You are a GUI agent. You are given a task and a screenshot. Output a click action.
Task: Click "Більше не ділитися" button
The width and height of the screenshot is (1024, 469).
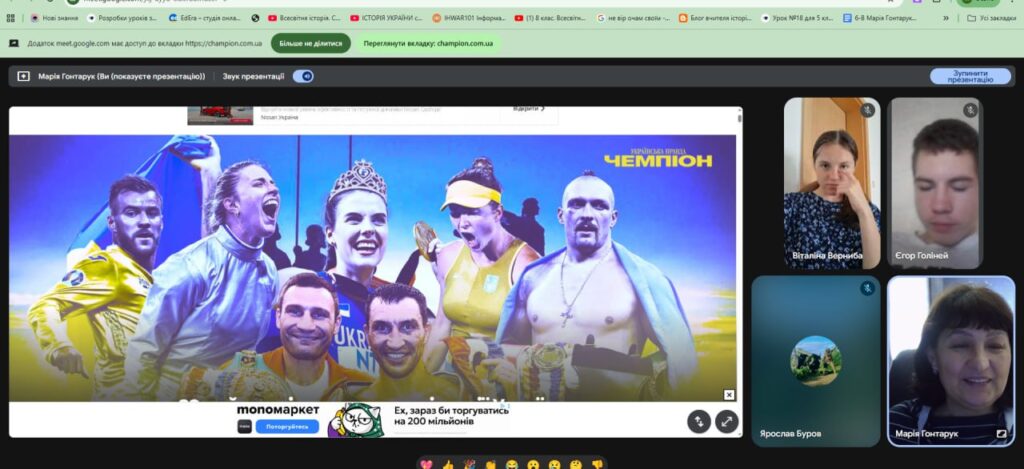tap(311, 44)
